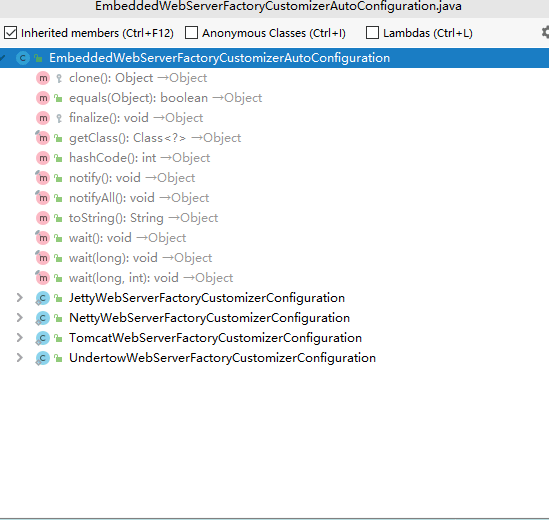549x520 pixels.
Task: Click the public lock icon beside equals(Object)
Action: (x=58, y=98)
